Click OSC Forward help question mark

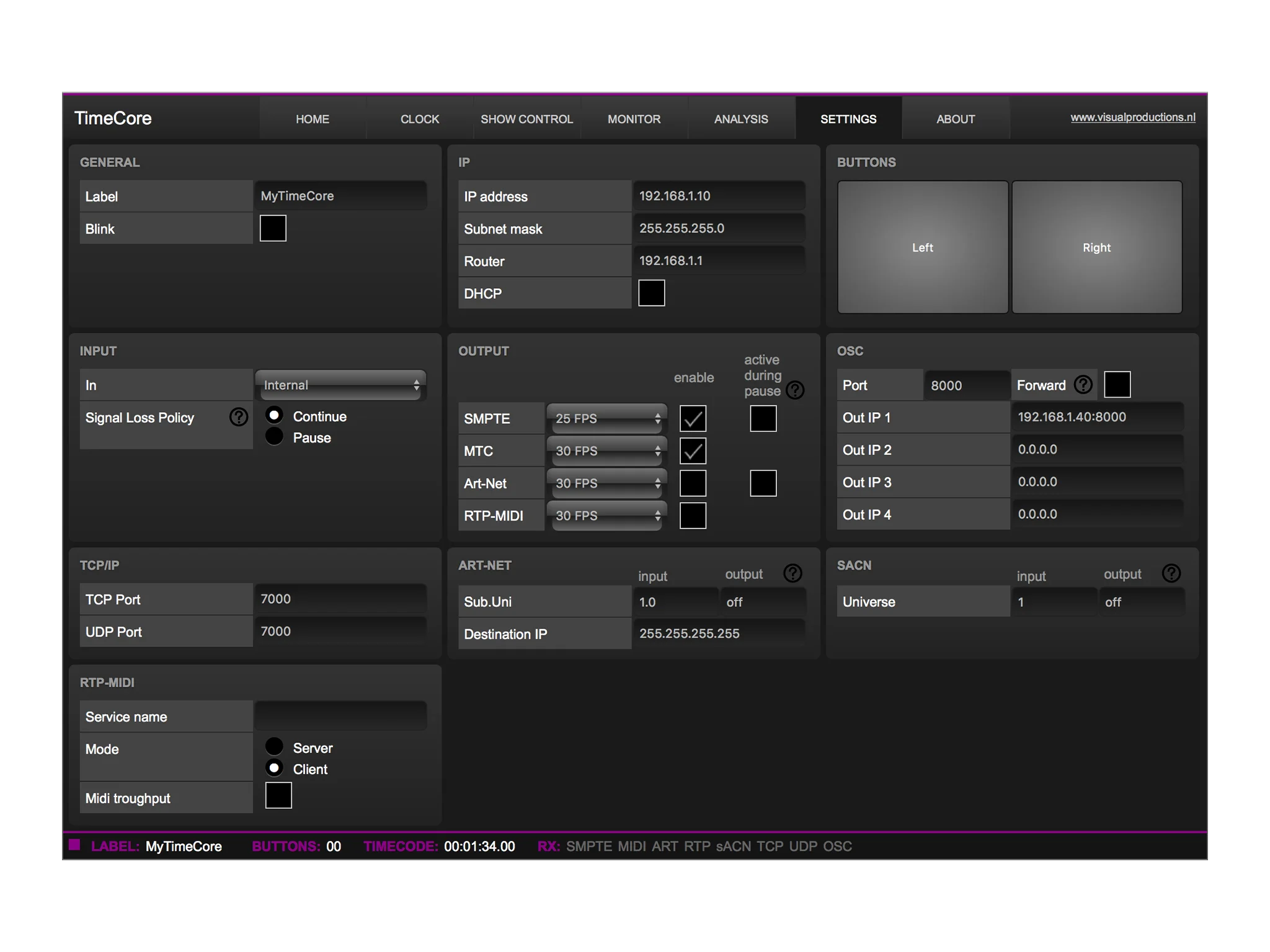(x=1083, y=385)
